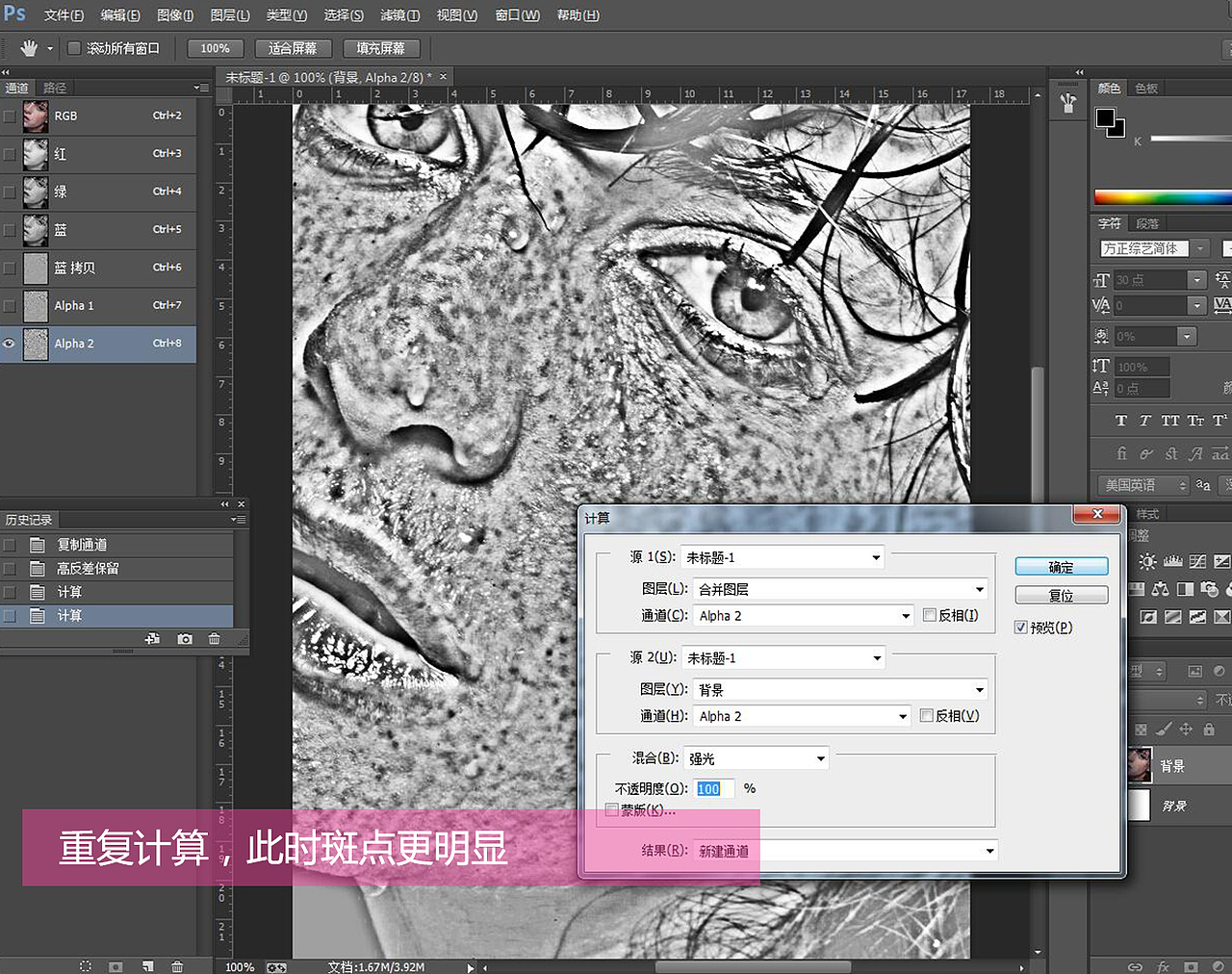This screenshot has height=974, width=1232.
Task: Link layers chain icon at panel bottom
Action: point(1135,966)
